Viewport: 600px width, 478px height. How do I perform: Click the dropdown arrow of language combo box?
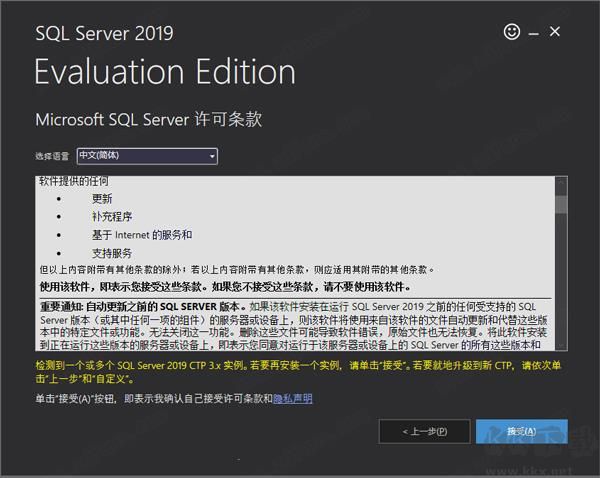pyautogui.click(x=212, y=156)
